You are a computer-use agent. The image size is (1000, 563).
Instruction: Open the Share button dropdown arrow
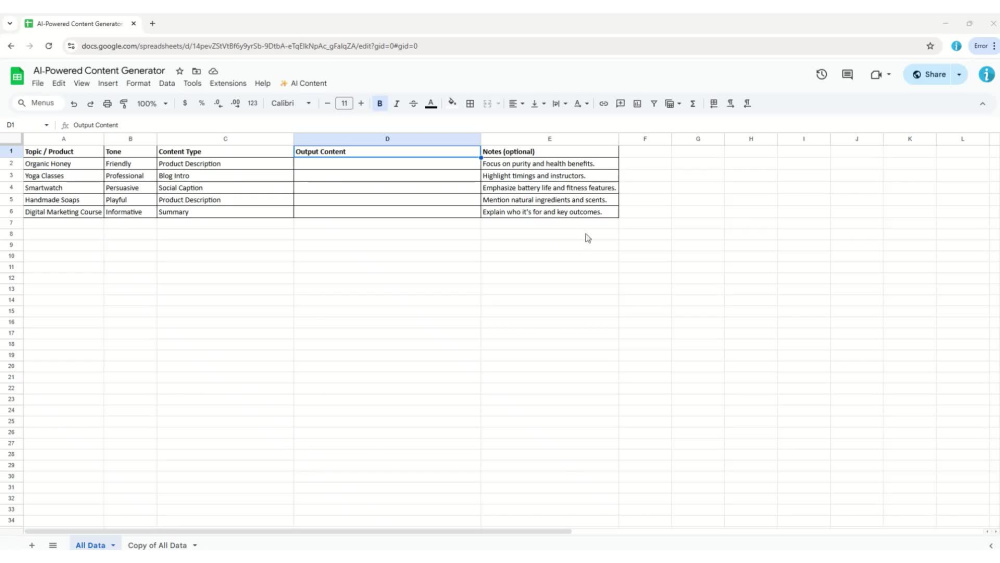coord(959,74)
